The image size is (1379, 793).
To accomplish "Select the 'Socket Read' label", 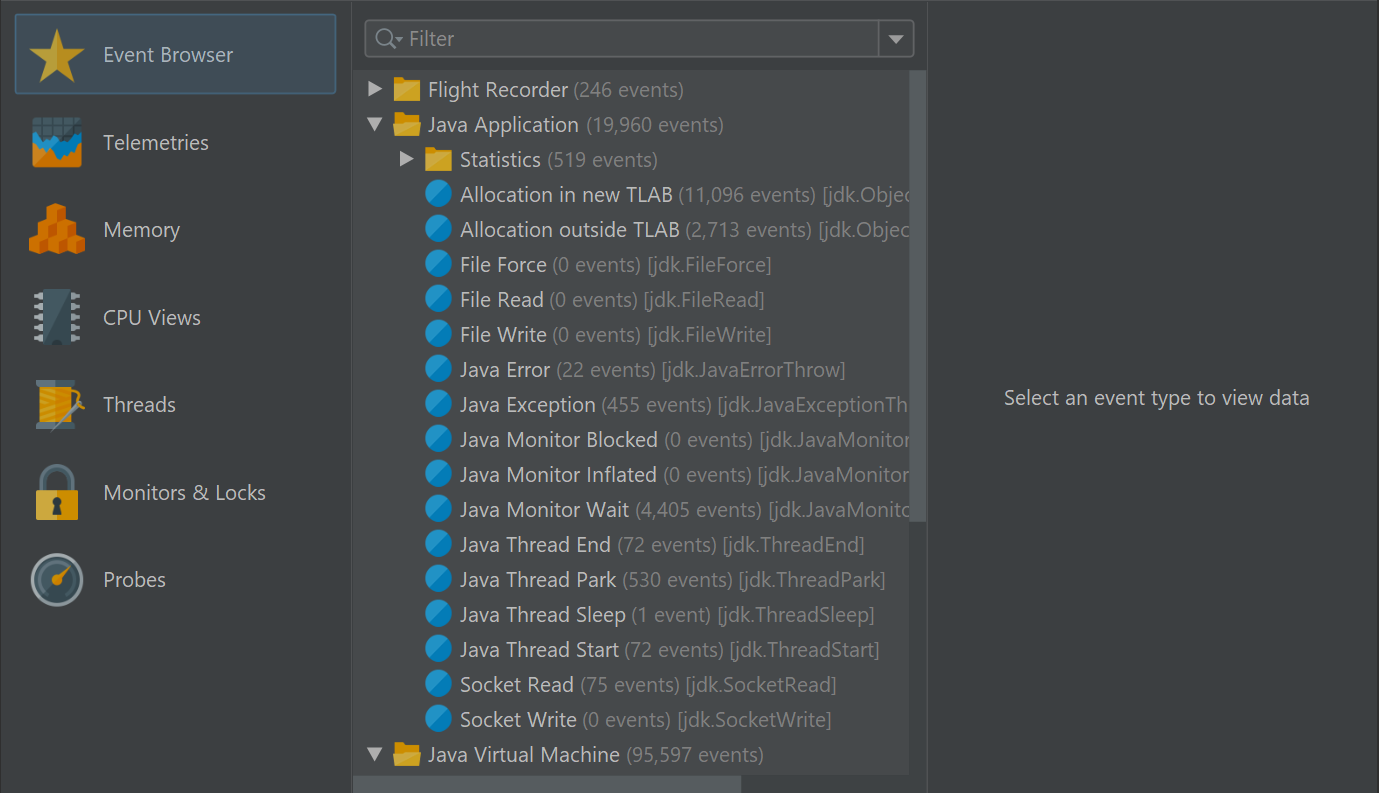I will [x=517, y=685].
